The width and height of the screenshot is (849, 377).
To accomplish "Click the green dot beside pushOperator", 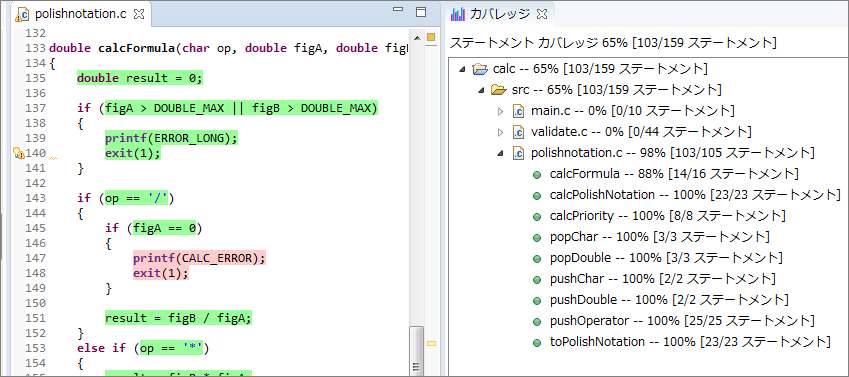I will [537, 322].
